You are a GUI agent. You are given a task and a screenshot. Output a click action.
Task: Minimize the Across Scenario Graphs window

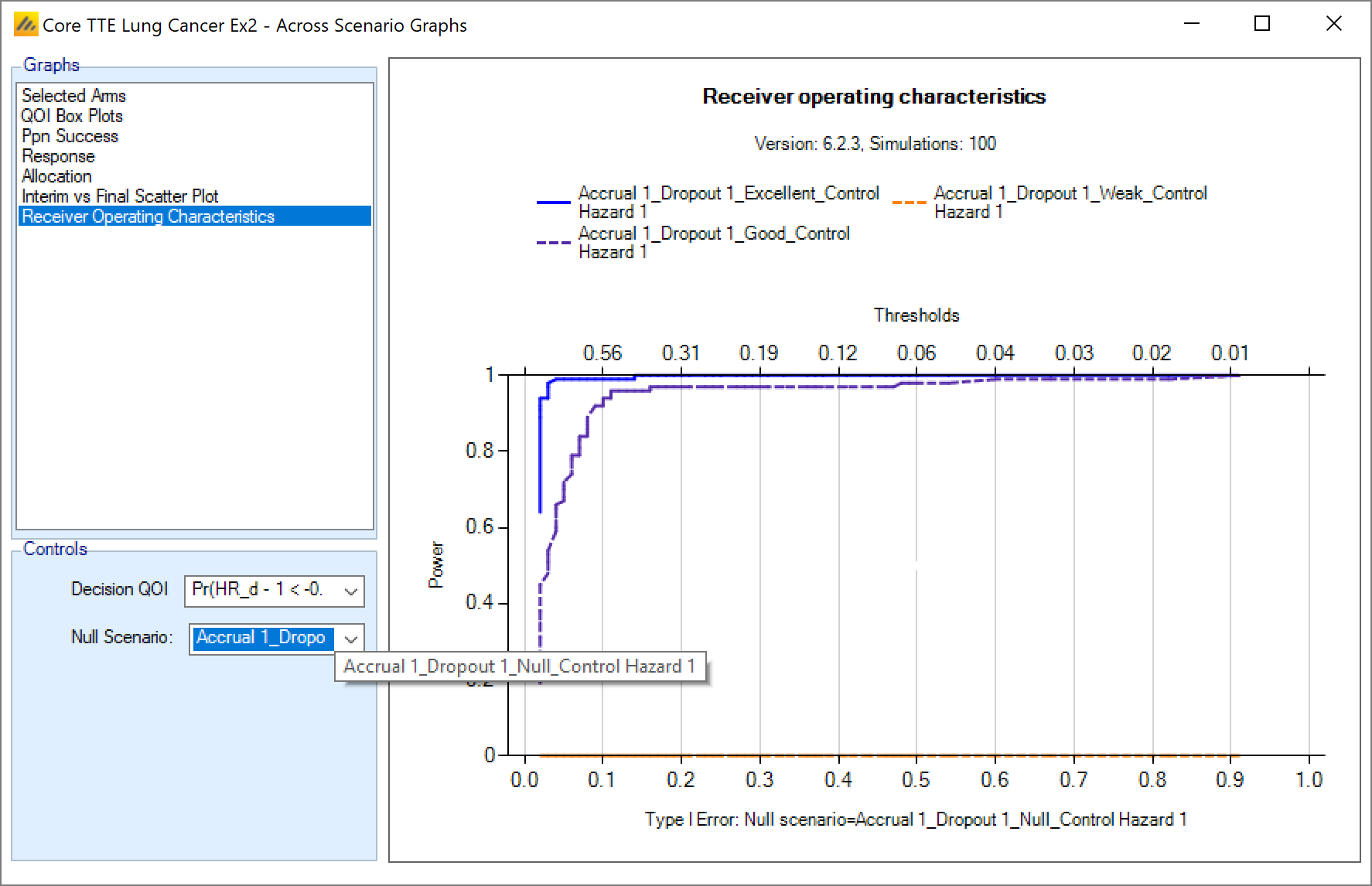[x=1192, y=24]
